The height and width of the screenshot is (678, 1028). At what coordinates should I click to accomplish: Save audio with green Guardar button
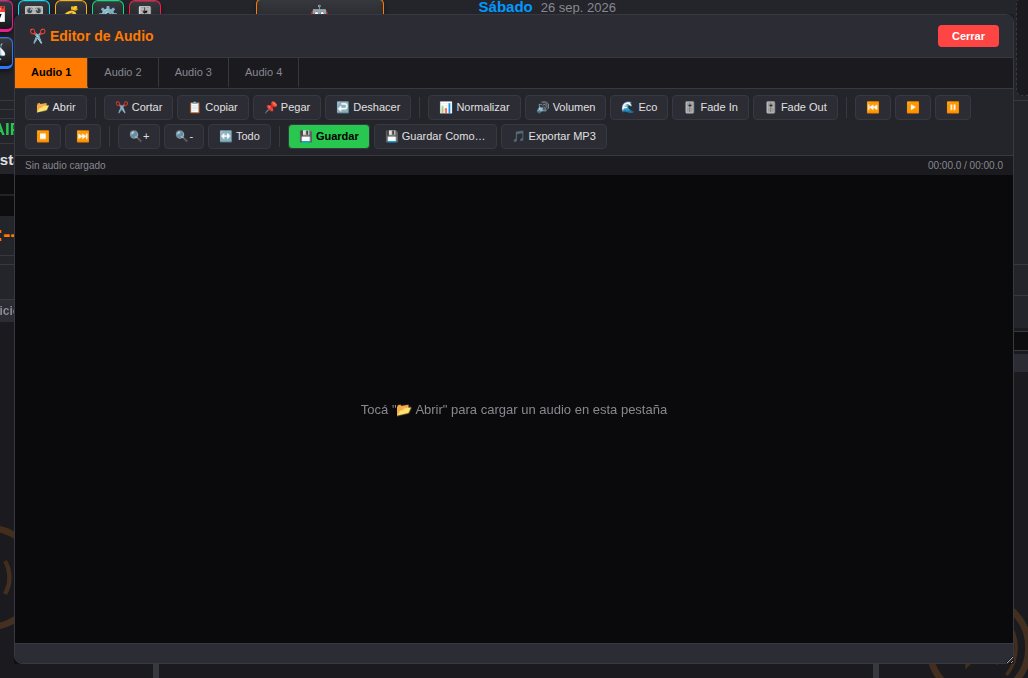328,136
